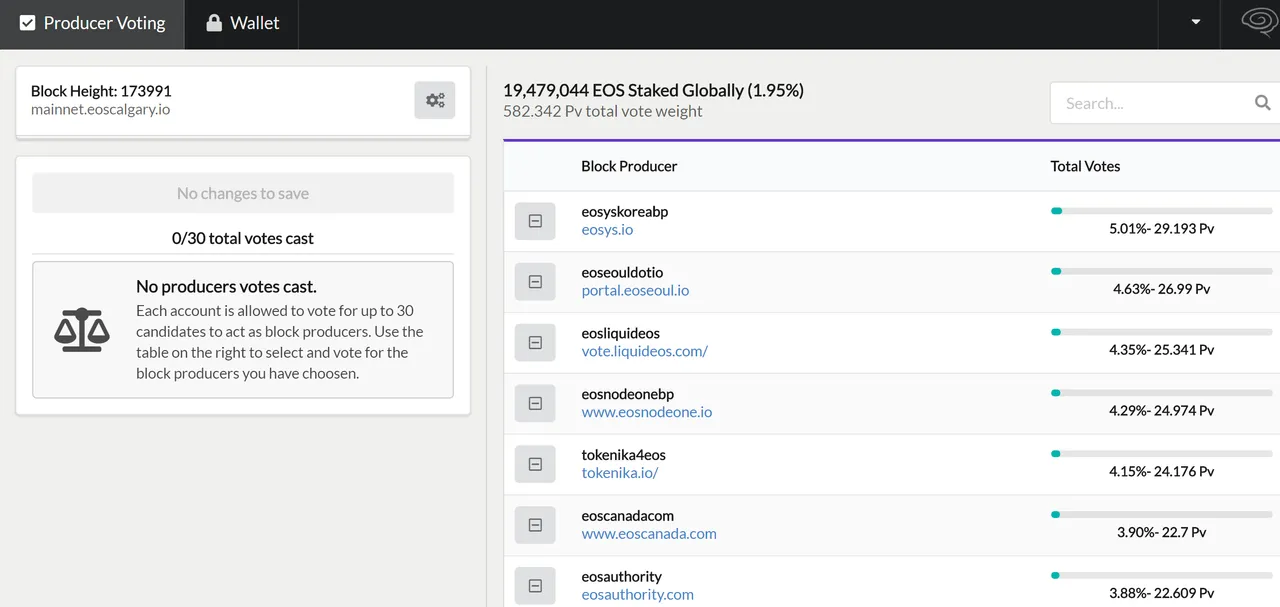Image resolution: width=1280 pixels, height=607 pixels.
Task: Click 4.35%- 25.341 Pv value
Action: tap(1161, 350)
